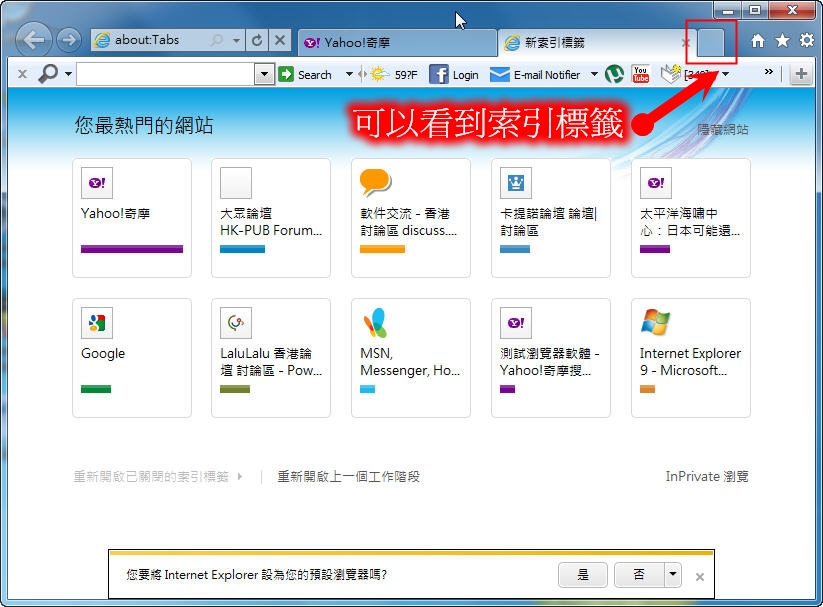Open the weather 59°F toolbar item
823x607 pixels.
[x=394, y=75]
